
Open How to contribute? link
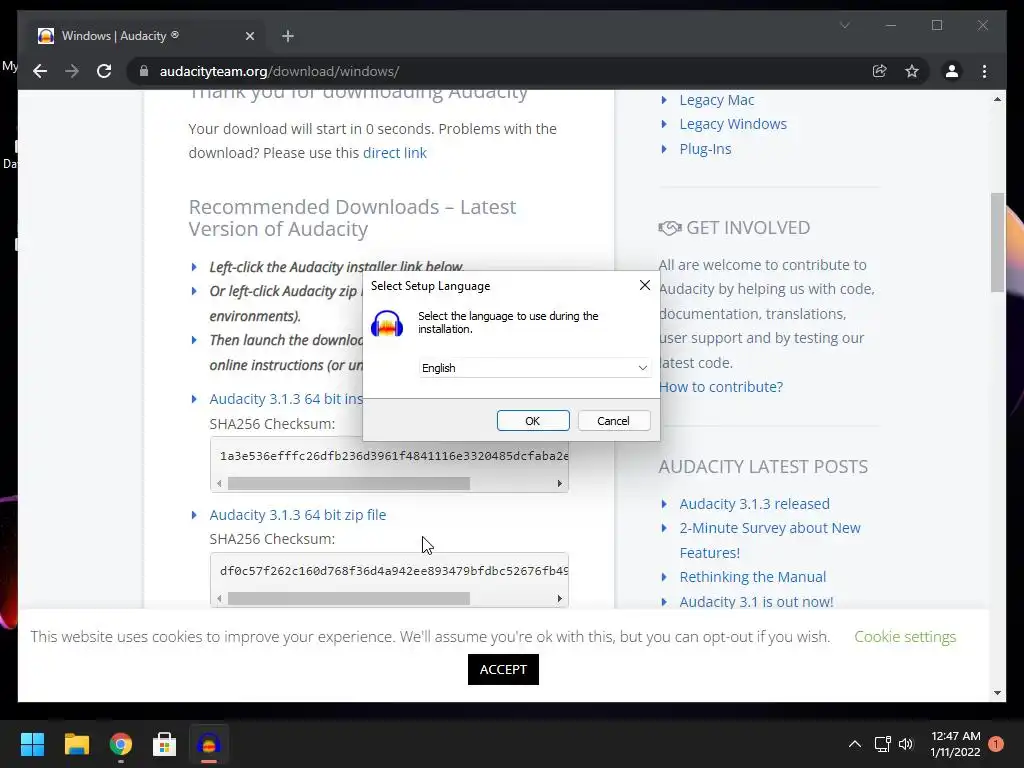click(721, 387)
